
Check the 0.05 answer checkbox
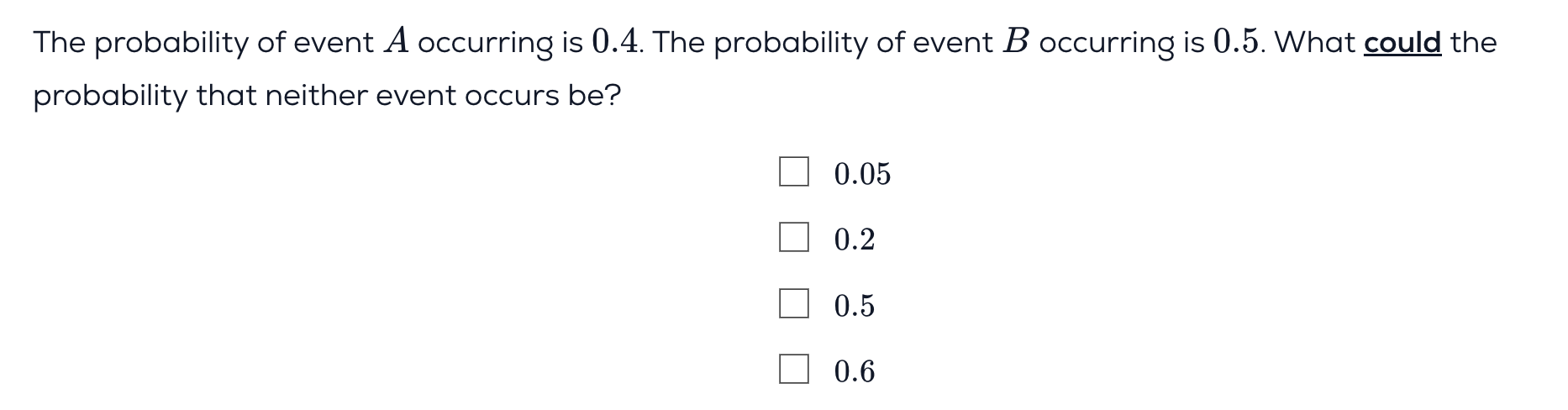click(793, 171)
